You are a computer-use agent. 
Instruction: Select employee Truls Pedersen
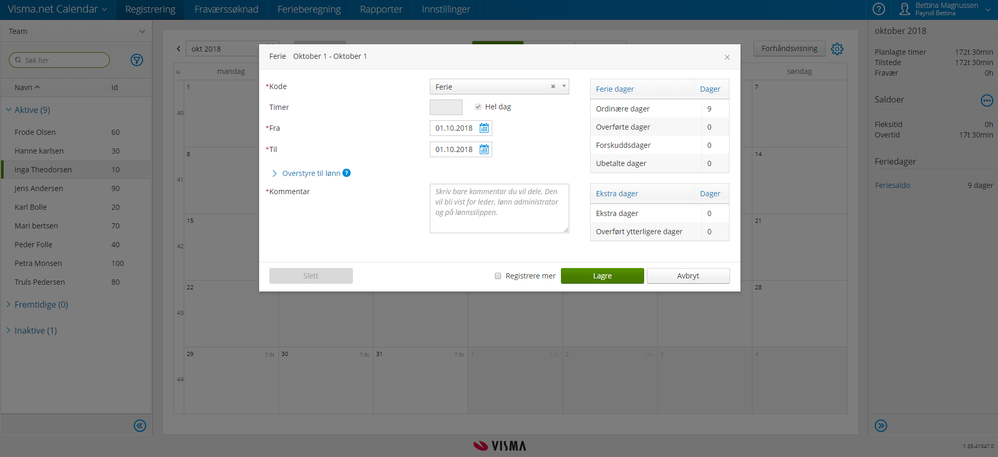[x=76, y=282]
